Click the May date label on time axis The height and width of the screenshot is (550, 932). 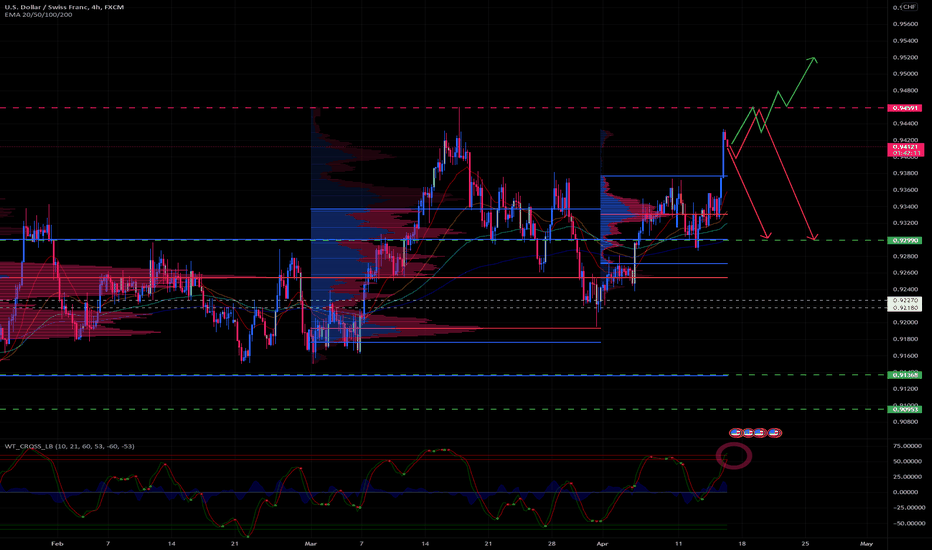[x=867, y=543]
